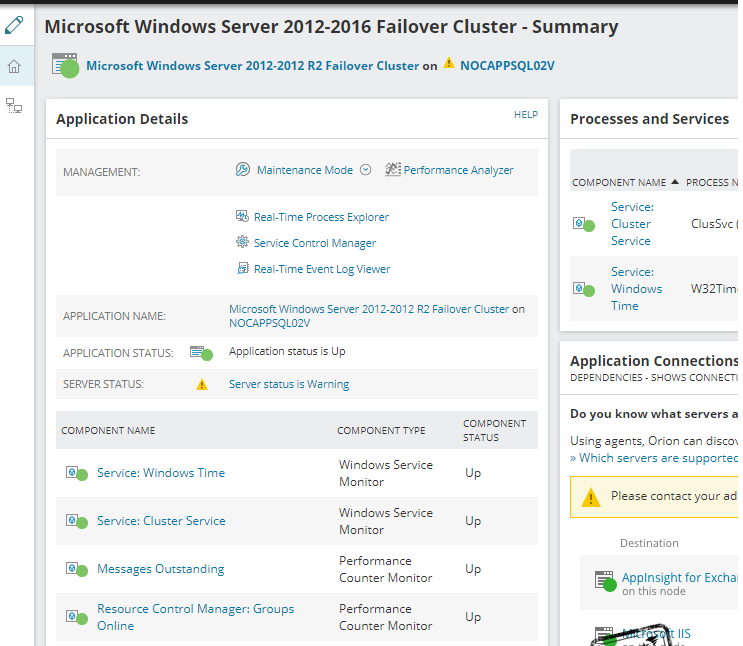
Task: Click warning icon in contact admin notice
Action: (x=590, y=498)
